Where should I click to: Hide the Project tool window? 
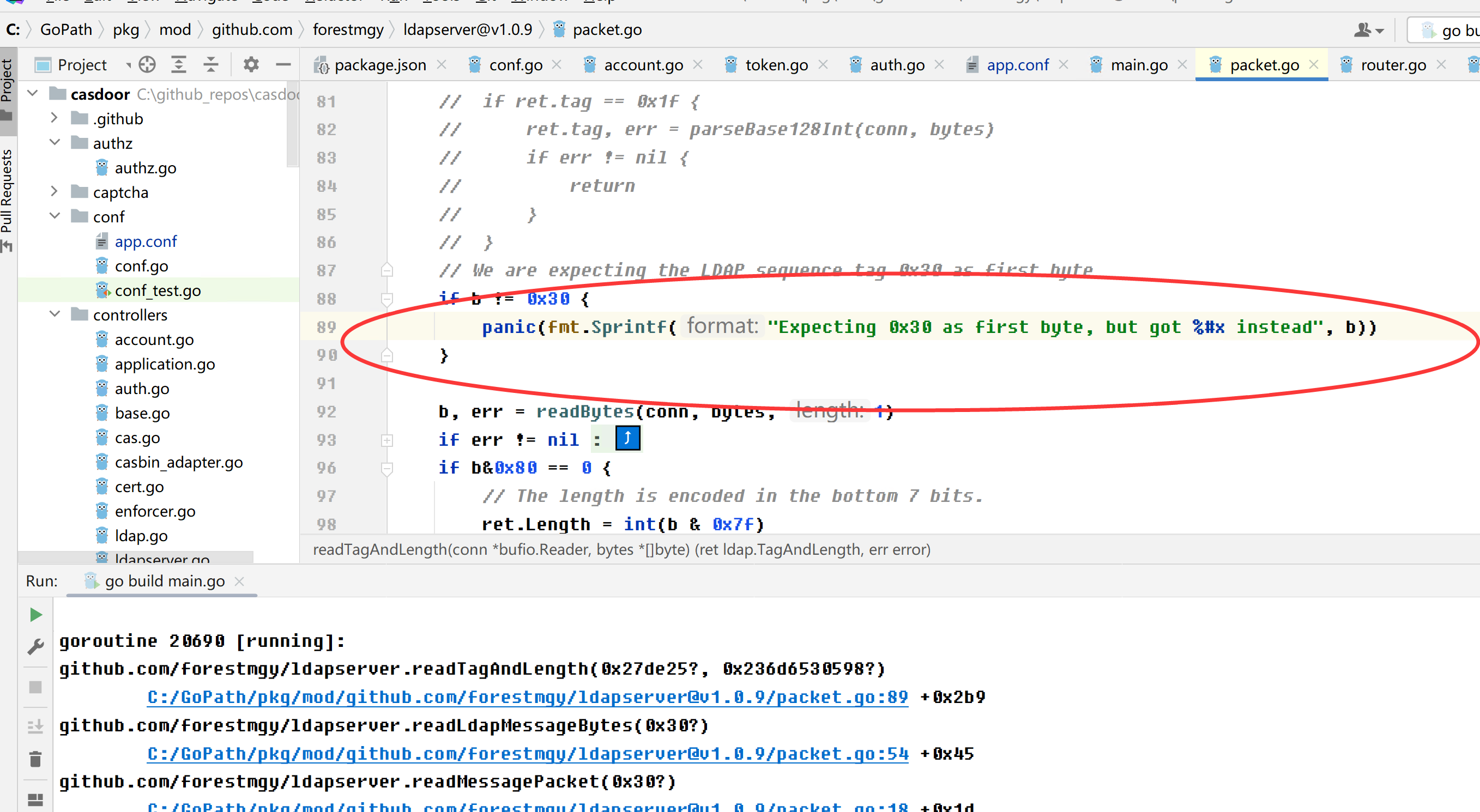(283, 64)
